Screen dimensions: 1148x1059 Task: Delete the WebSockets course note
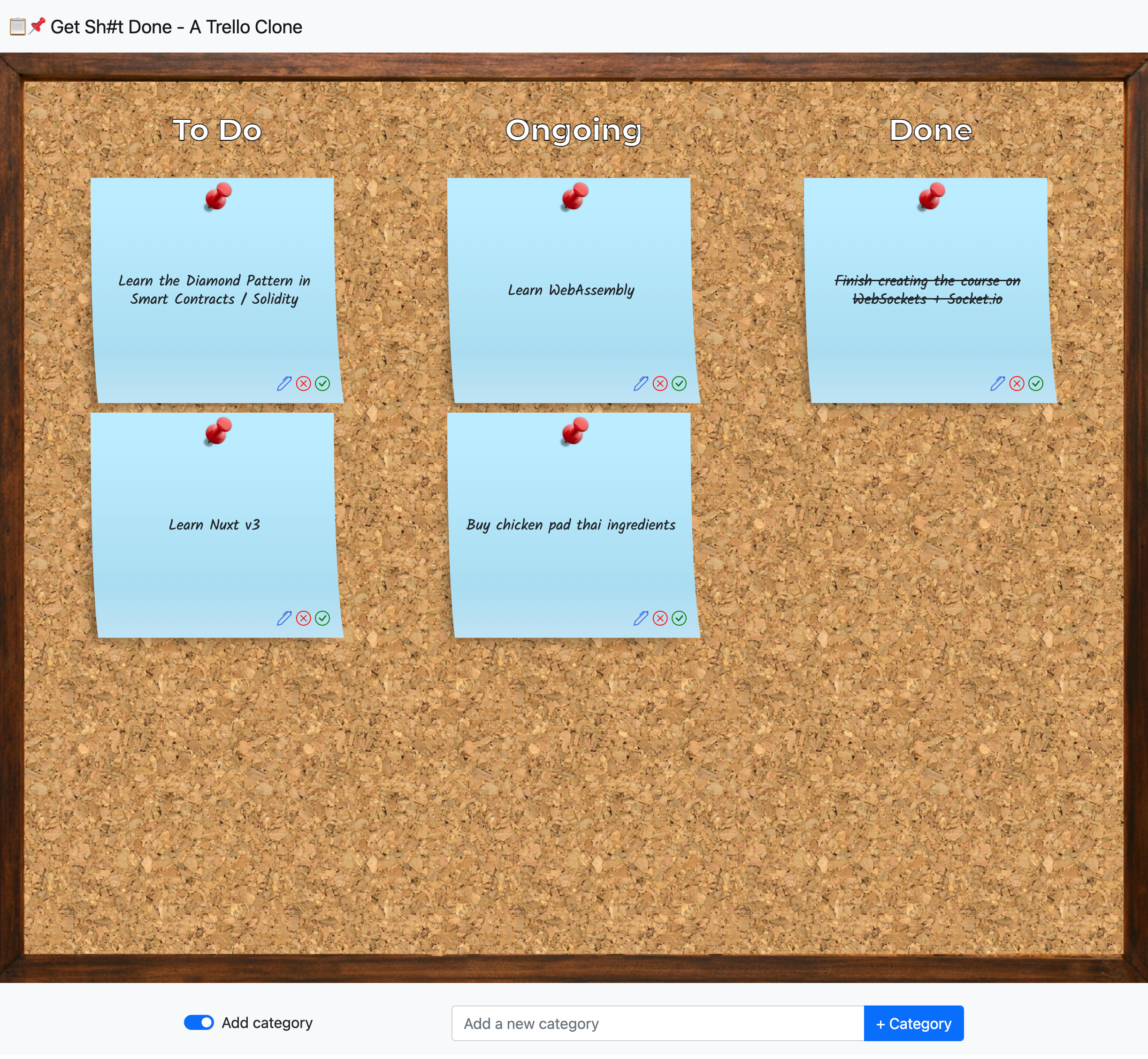coord(1017,384)
